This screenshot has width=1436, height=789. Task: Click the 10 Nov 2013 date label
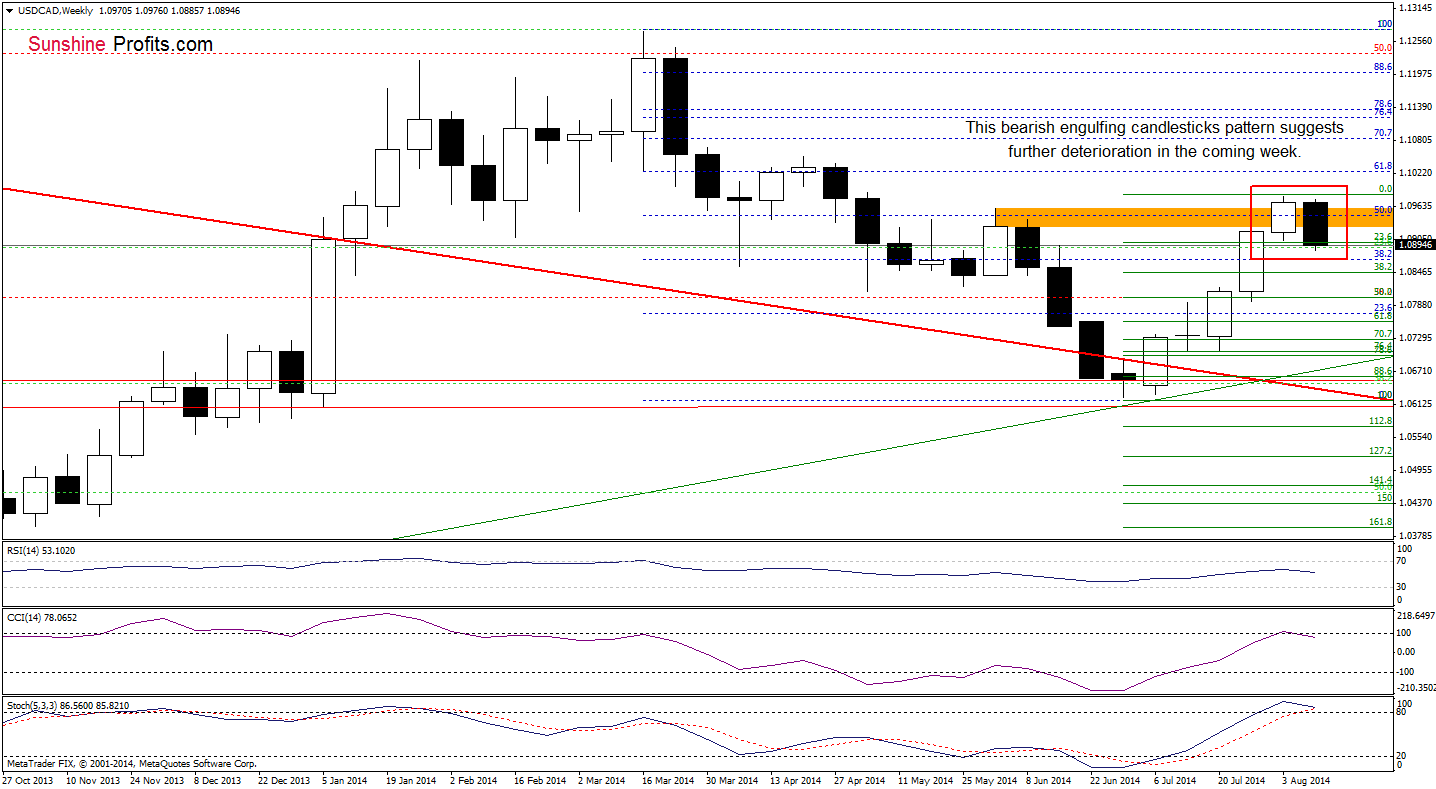tap(92, 778)
